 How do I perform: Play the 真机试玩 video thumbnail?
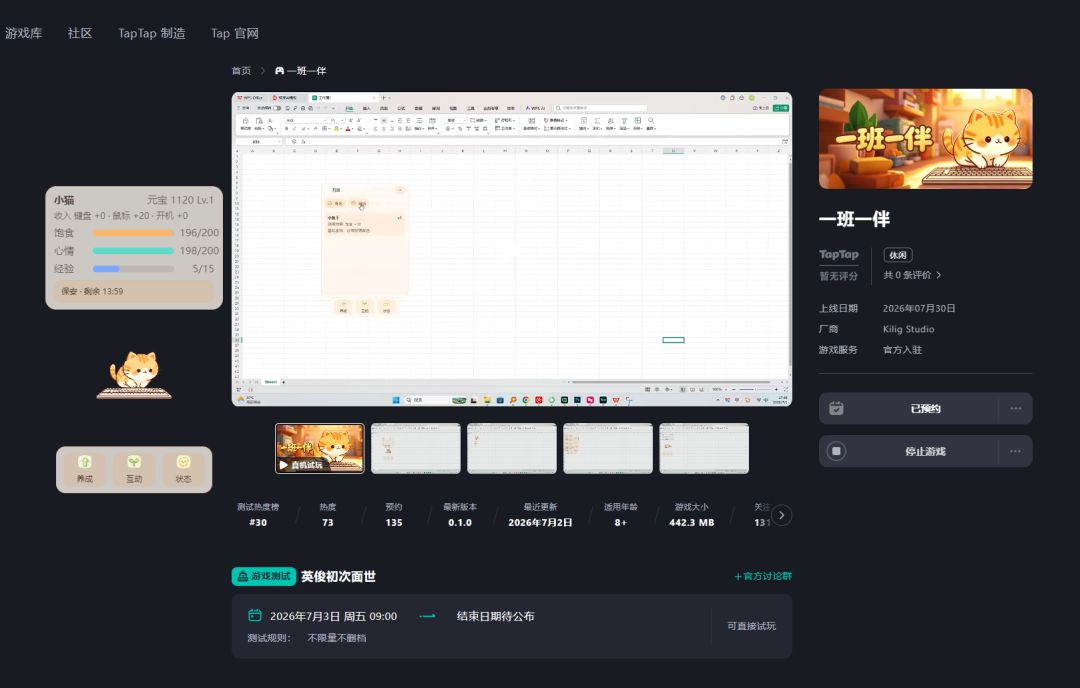(x=320, y=448)
